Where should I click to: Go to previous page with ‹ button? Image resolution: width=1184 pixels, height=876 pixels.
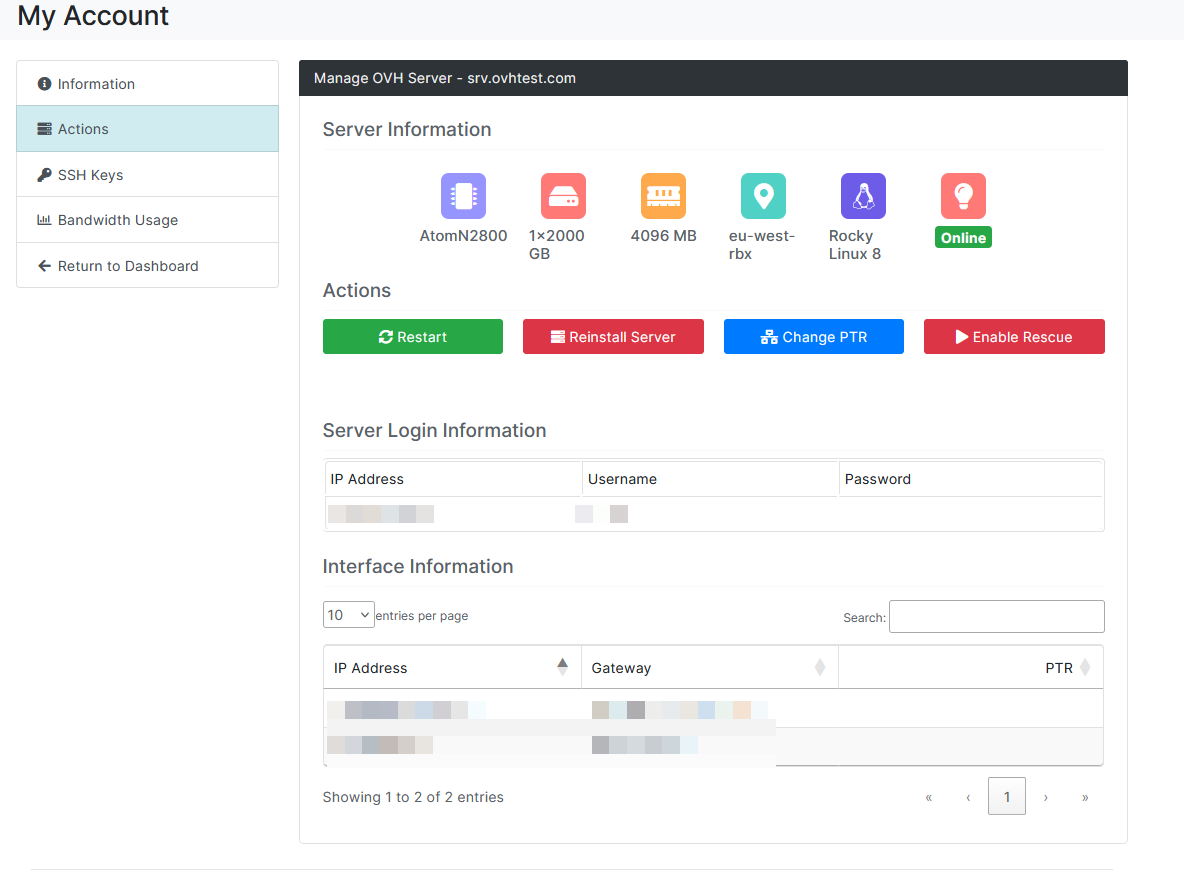pos(967,797)
